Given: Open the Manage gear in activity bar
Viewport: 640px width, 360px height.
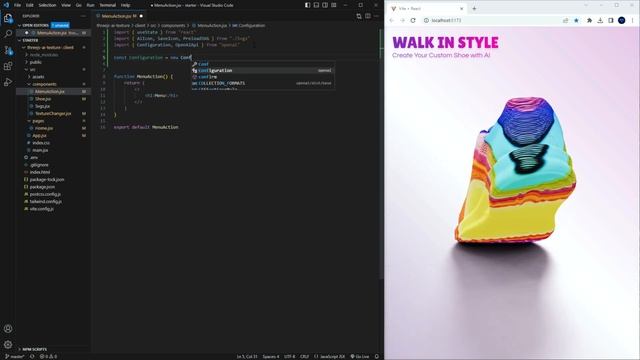Looking at the screenshot, I should pos(8,344).
